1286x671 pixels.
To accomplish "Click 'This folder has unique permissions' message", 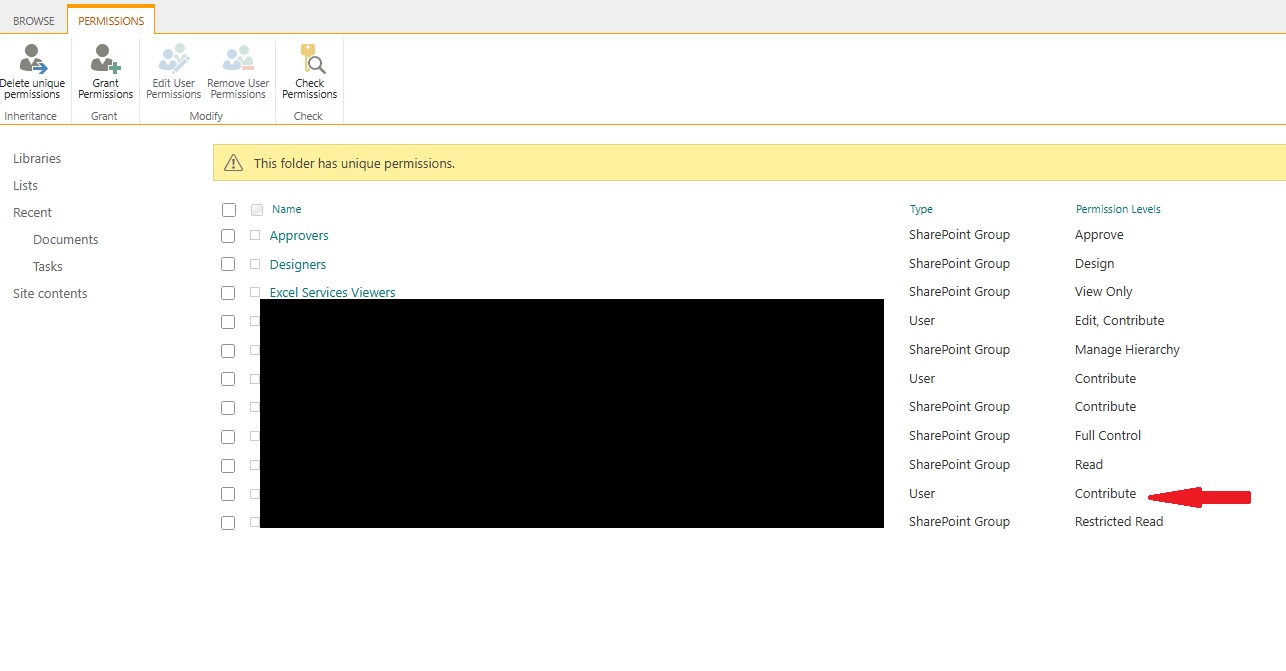I will pos(354,163).
